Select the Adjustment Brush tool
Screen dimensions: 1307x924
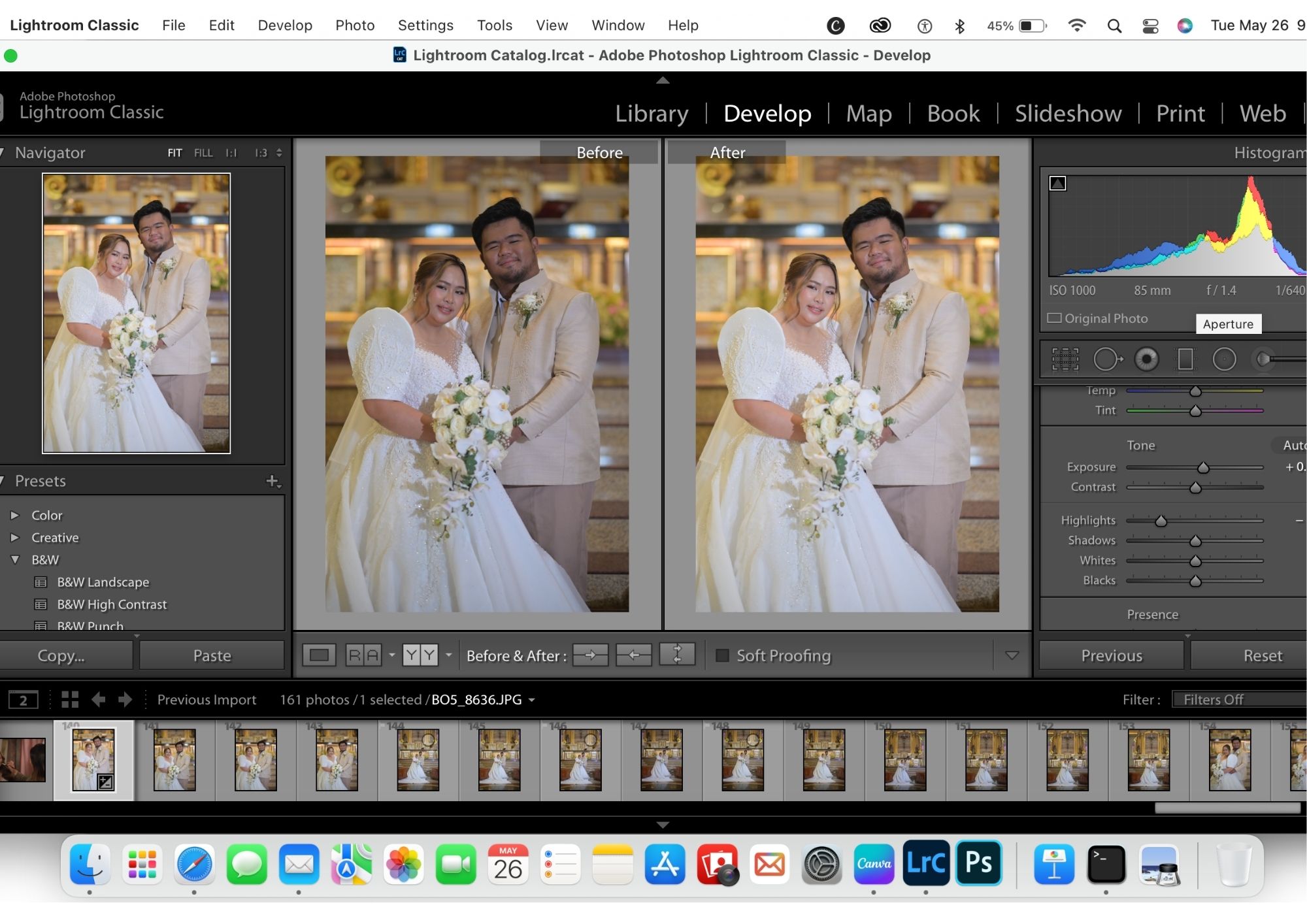pos(1278,359)
